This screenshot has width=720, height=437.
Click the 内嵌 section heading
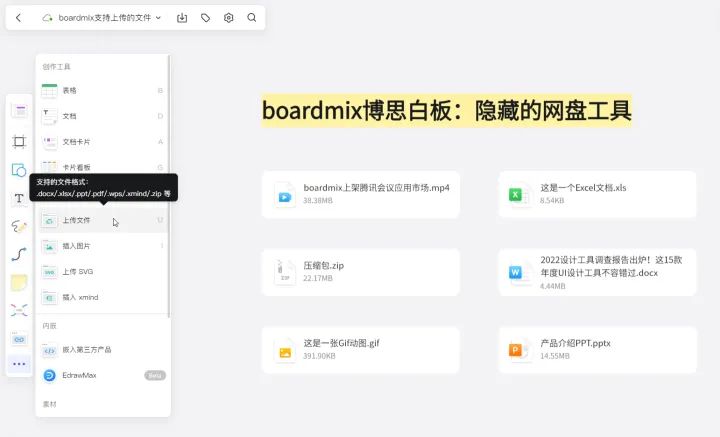pos(49,326)
